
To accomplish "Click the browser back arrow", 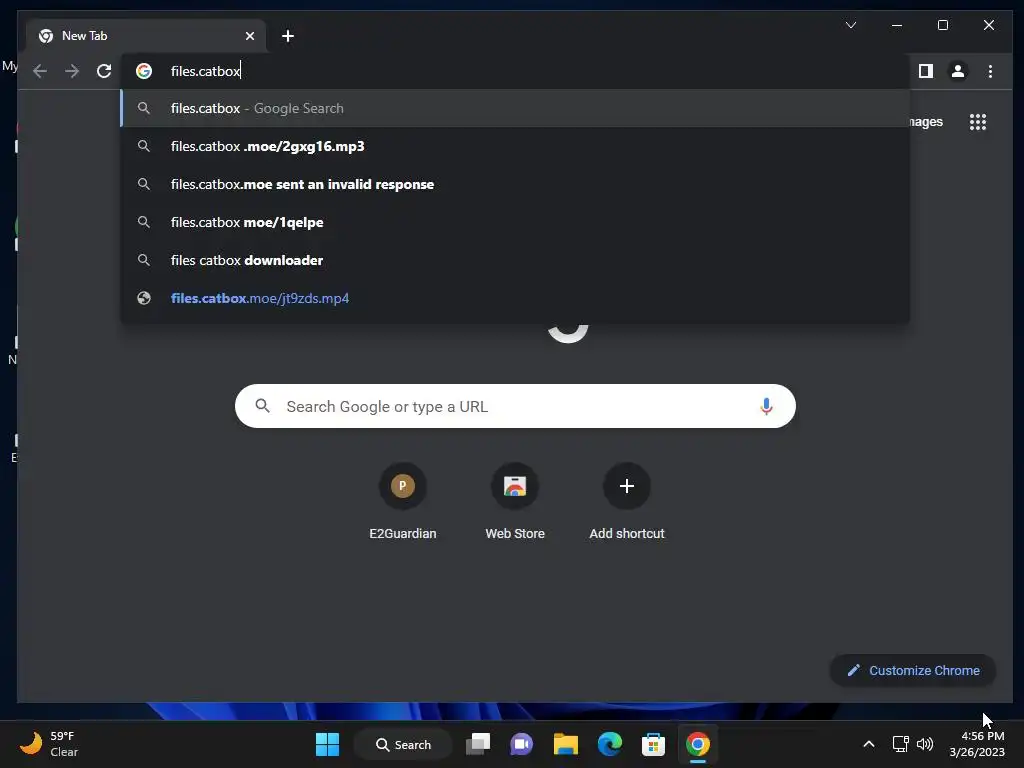I will [40, 71].
